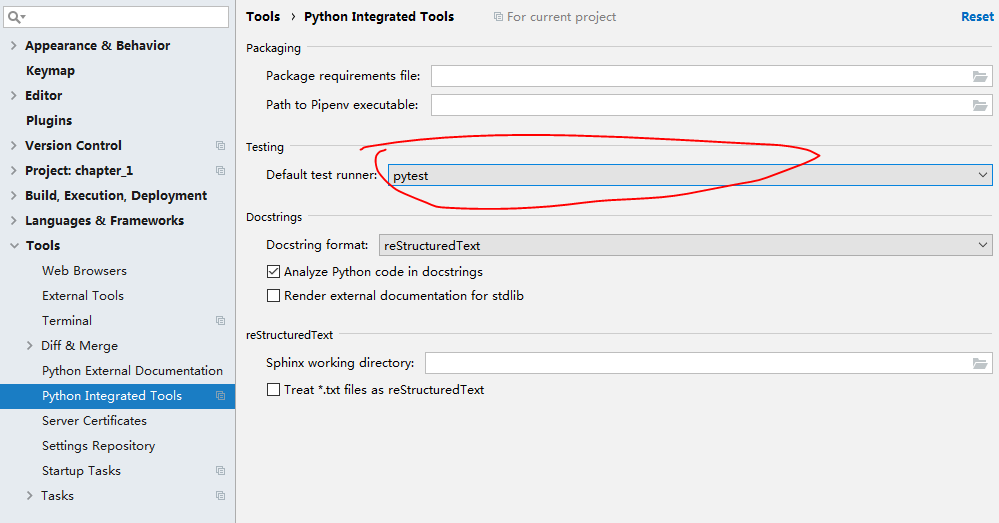The width and height of the screenshot is (999, 523).
Task: Click project-scope icon beside Startup Tasks
Action: (220, 471)
